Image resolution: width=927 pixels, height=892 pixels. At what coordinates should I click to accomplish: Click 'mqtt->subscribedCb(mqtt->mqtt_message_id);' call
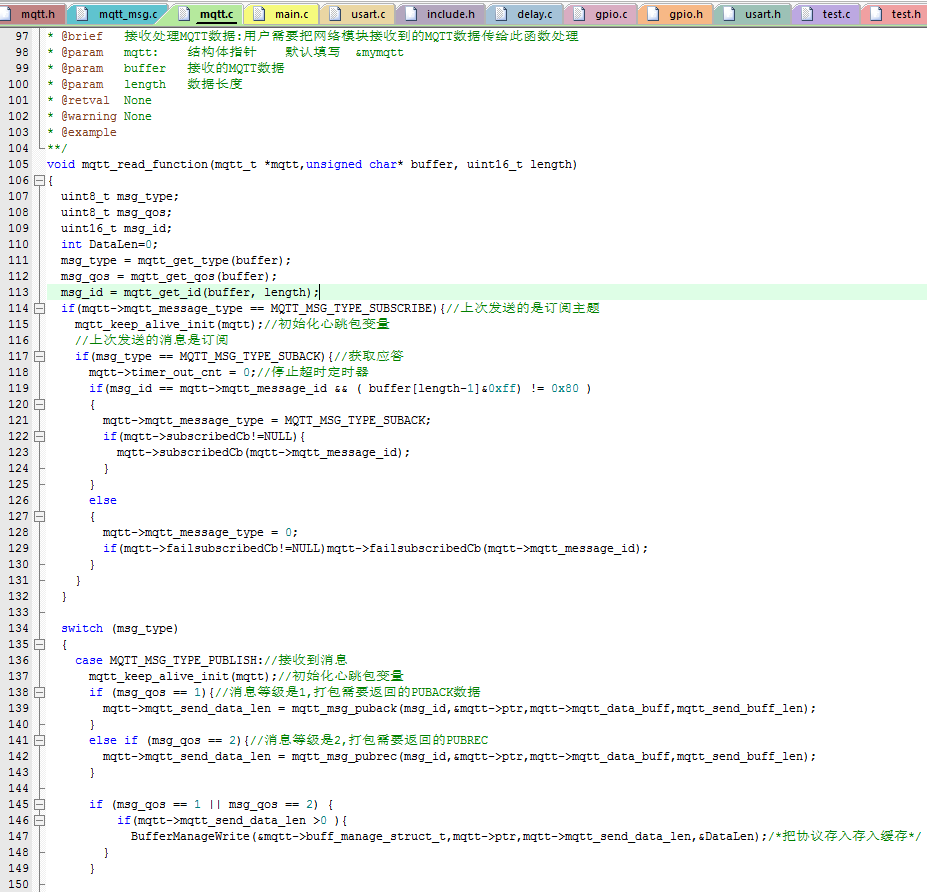coord(263,453)
